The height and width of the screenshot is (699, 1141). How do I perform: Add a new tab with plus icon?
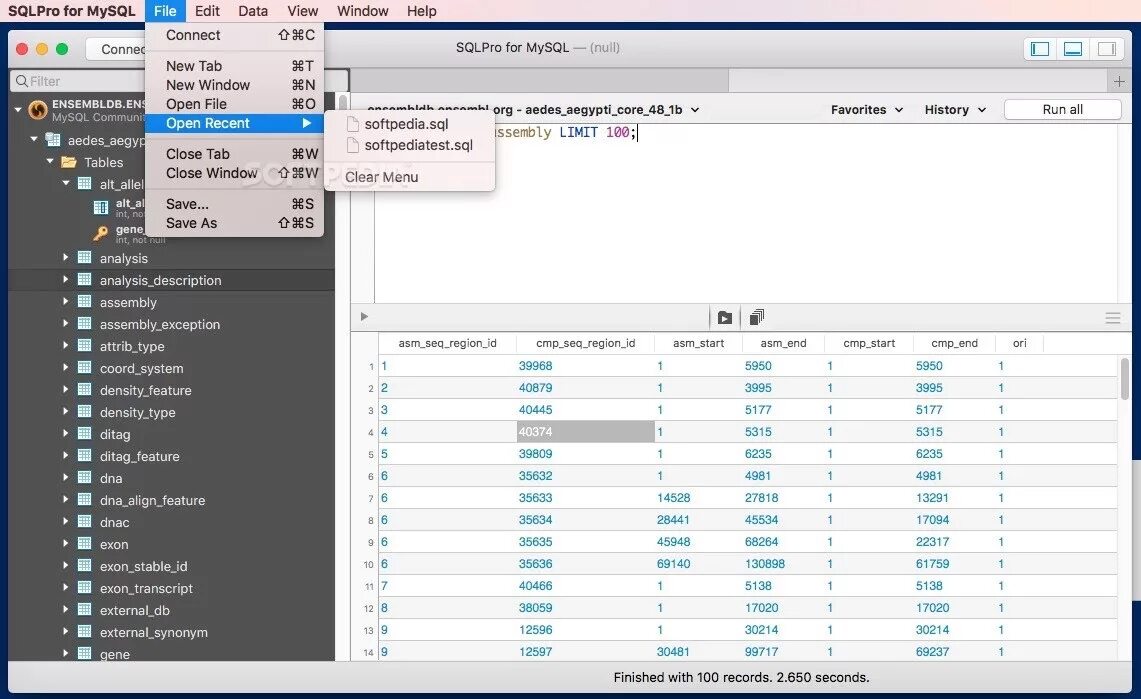[1119, 81]
